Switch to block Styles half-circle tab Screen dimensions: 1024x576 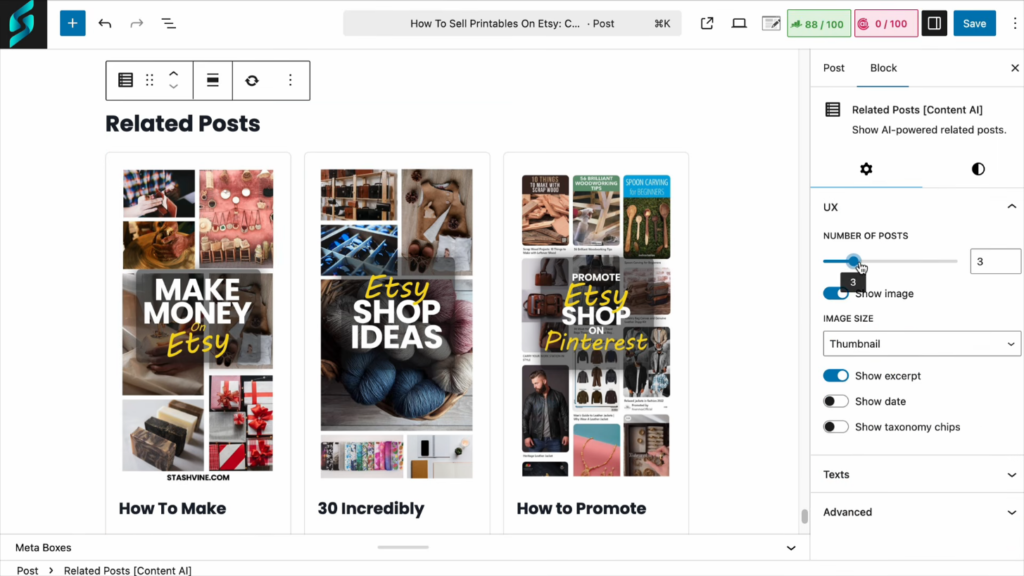(977, 169)
